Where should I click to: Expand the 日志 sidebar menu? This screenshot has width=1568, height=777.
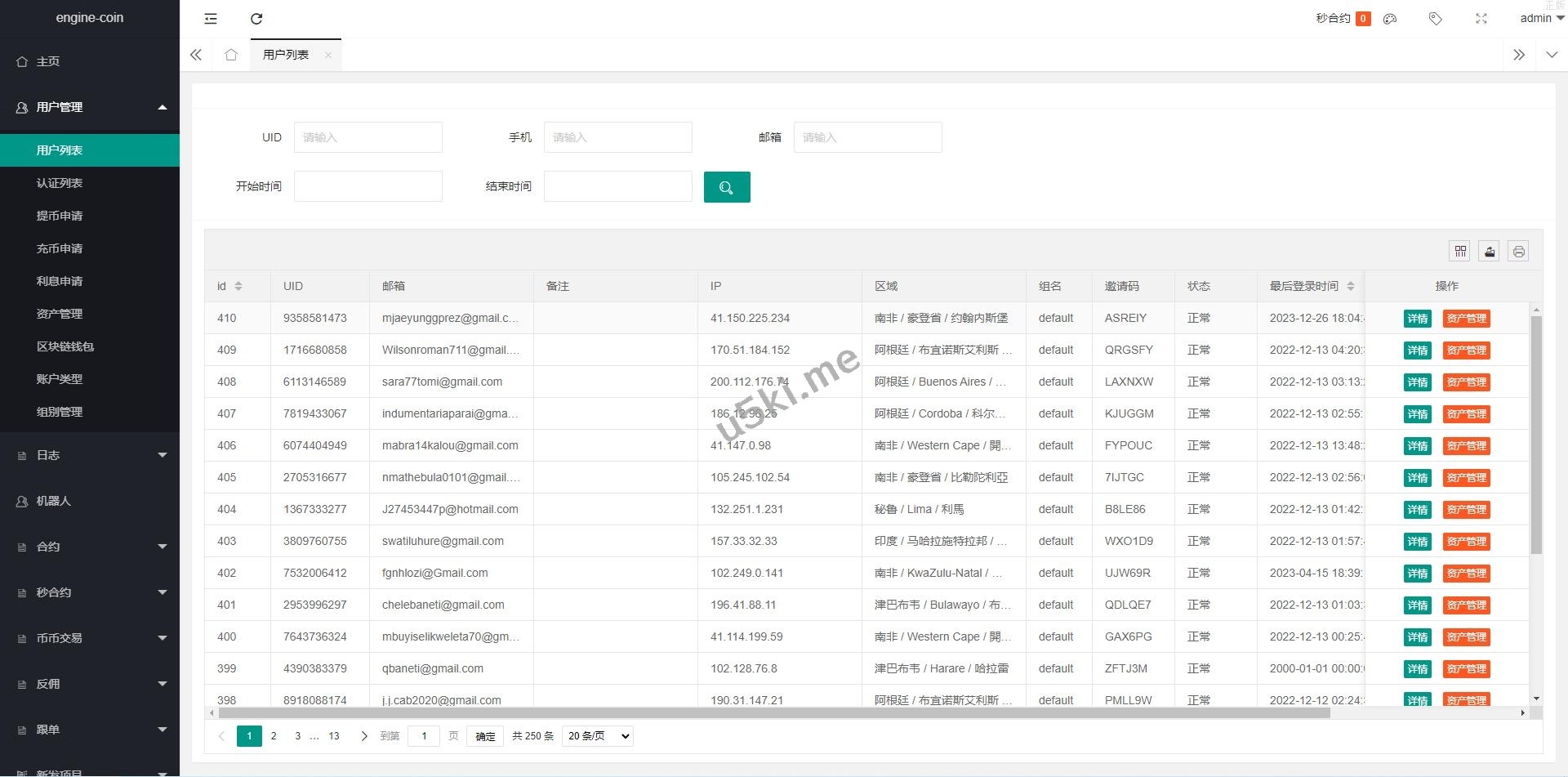click(x=90, y=455)
